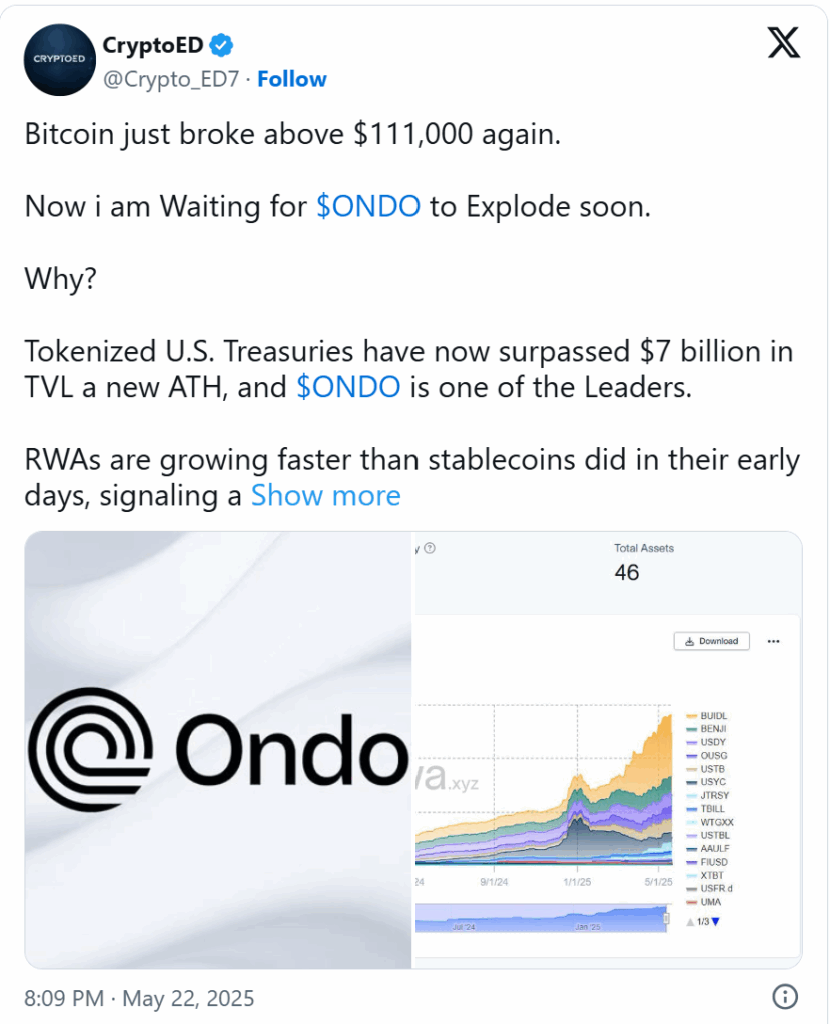Select the help icon above chart

pyautogui.click(x=430, y=548)
